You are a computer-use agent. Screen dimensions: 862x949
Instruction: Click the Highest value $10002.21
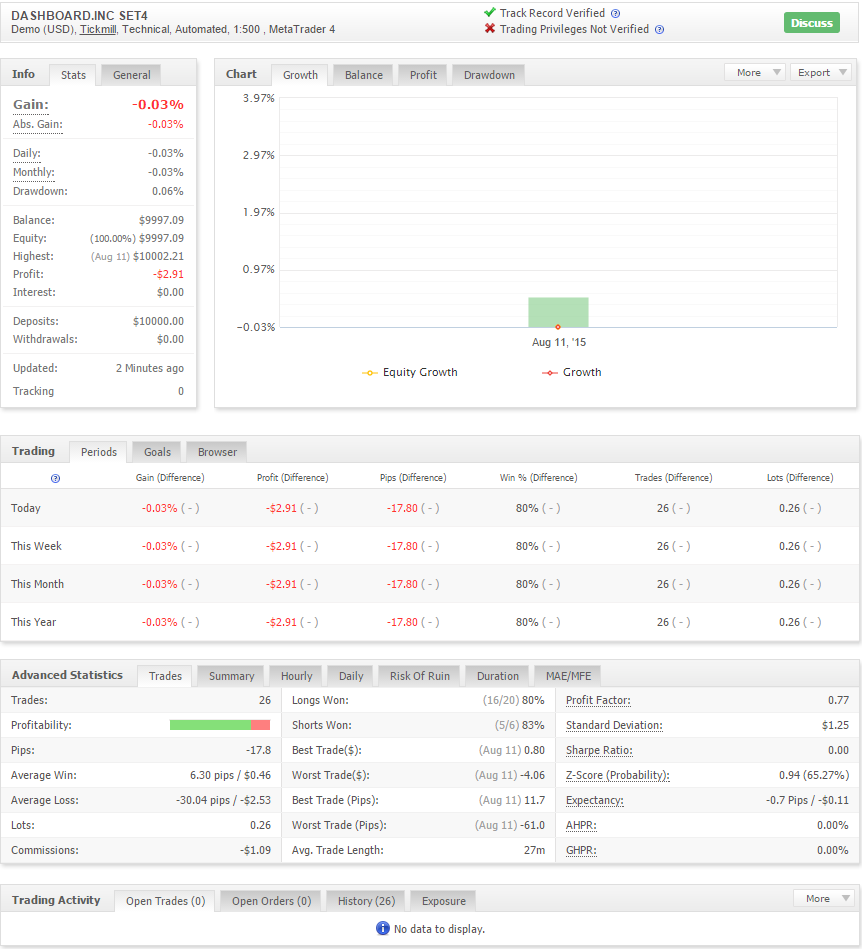click(x=159, y=257)
